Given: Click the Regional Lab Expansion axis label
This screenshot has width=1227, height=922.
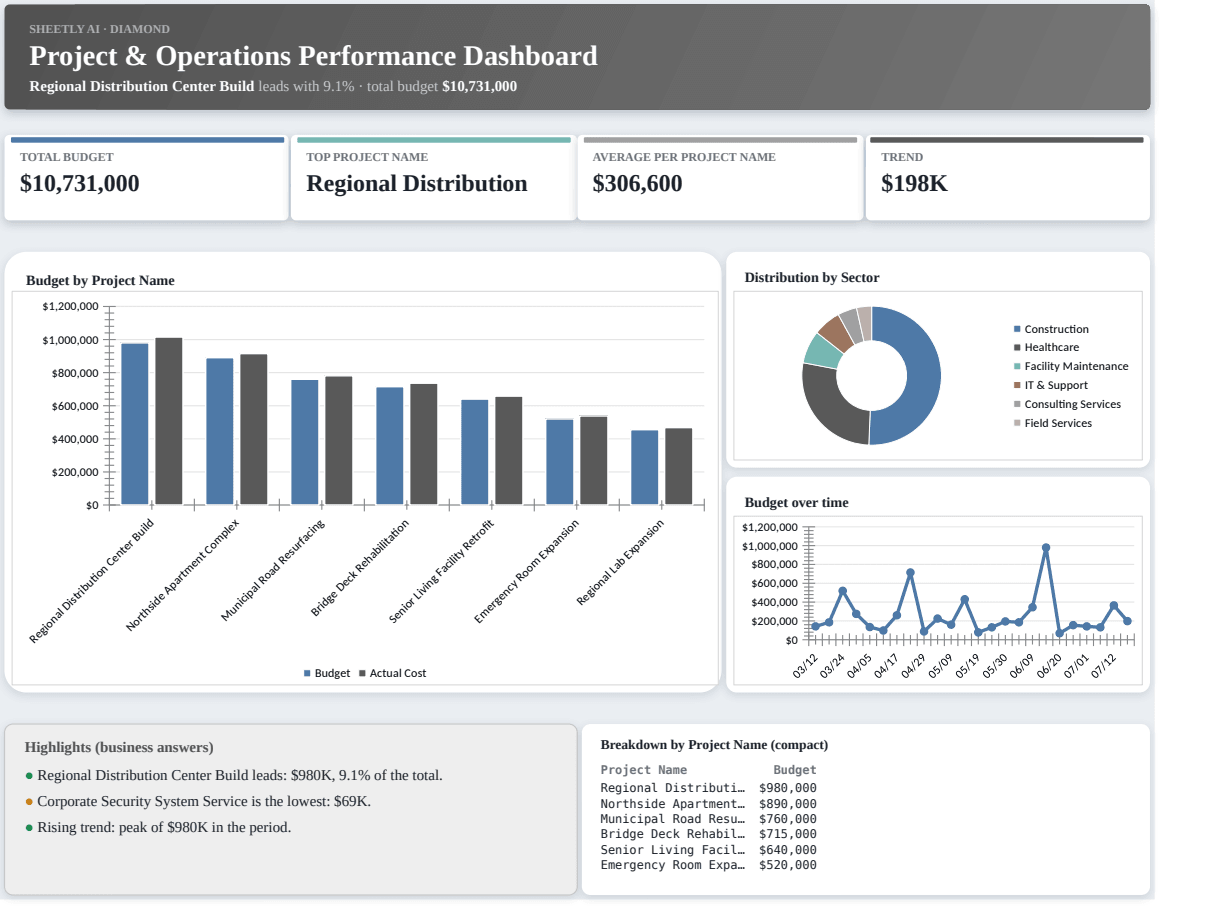Looking at the screenshot, I should pos(620,563).
